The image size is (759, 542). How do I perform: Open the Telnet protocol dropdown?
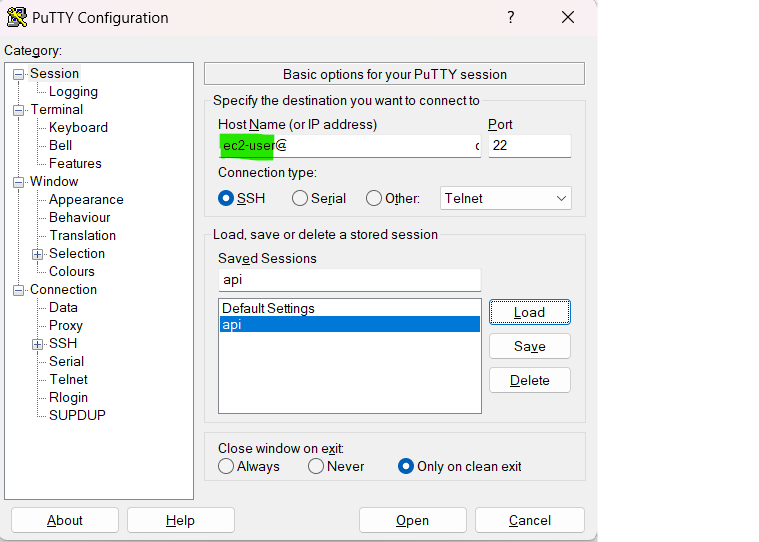coord(505,198)
